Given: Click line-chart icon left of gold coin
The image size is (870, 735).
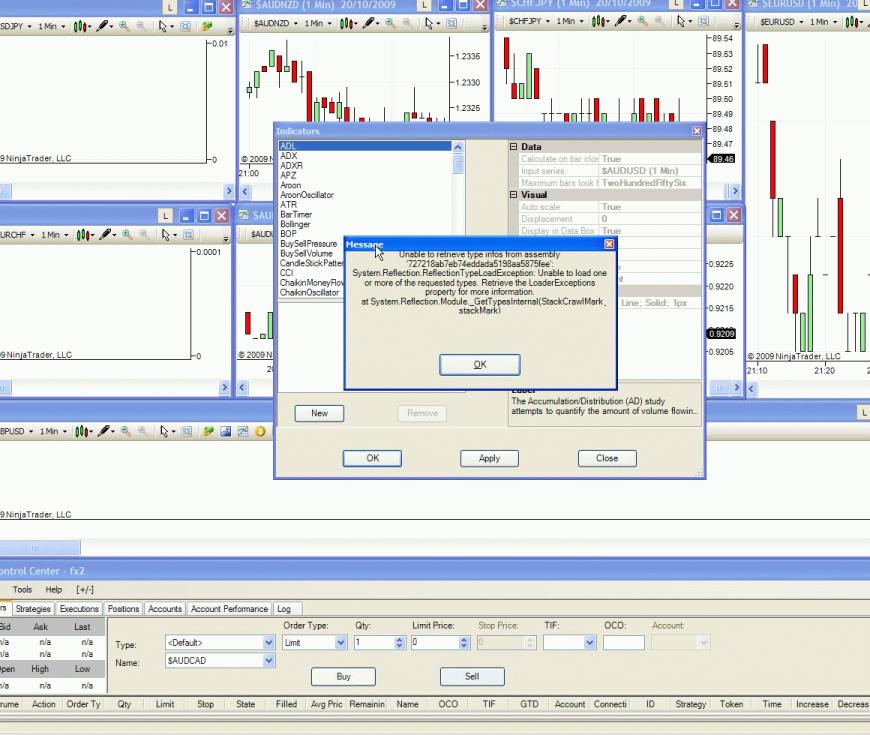Looking at the screenshot, I should coord(242,431).
